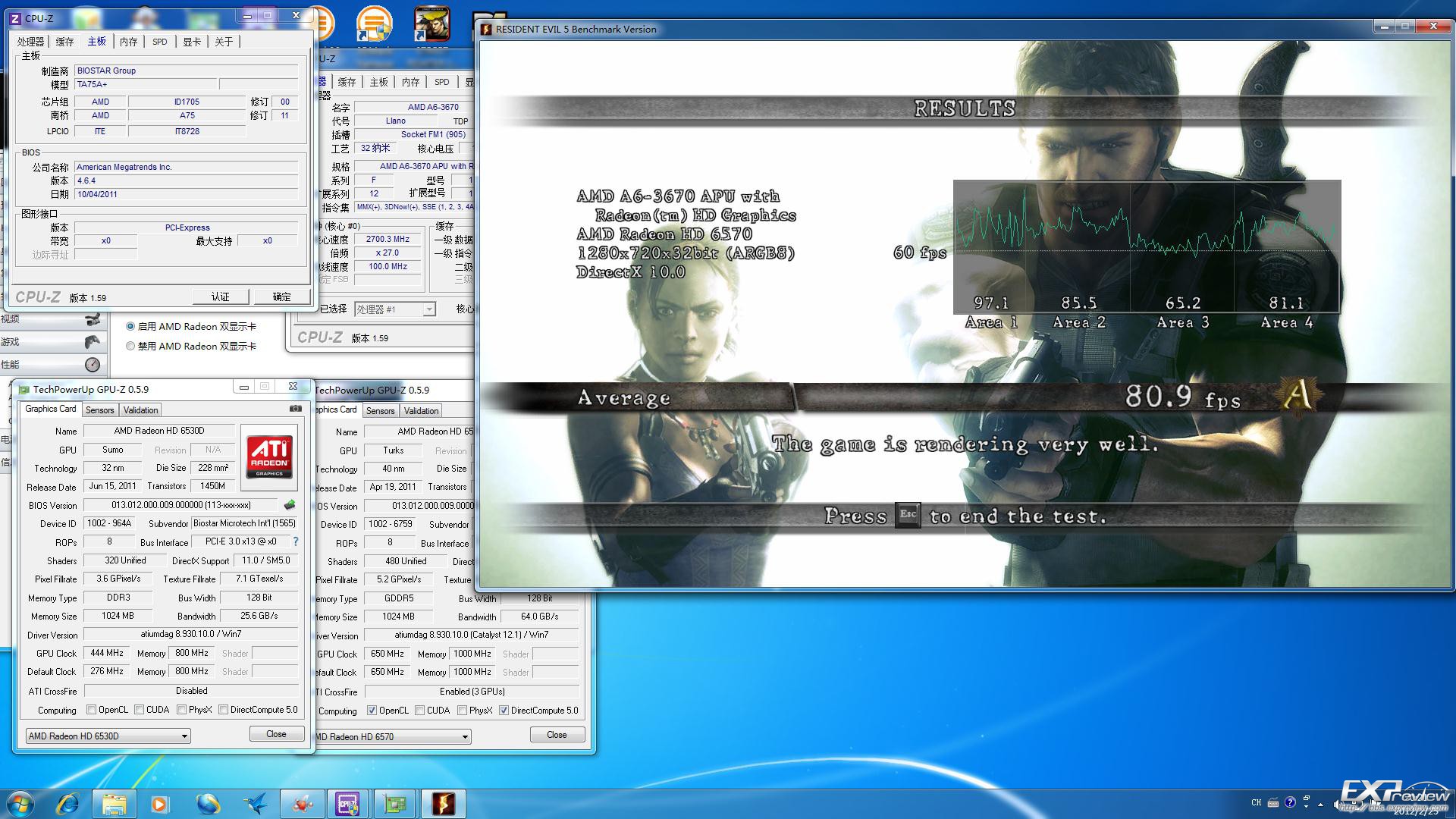Open Sensors tab in HD 6570 GPU-Z
This screenshot has width=1456, height=819.
pos(381,411)
